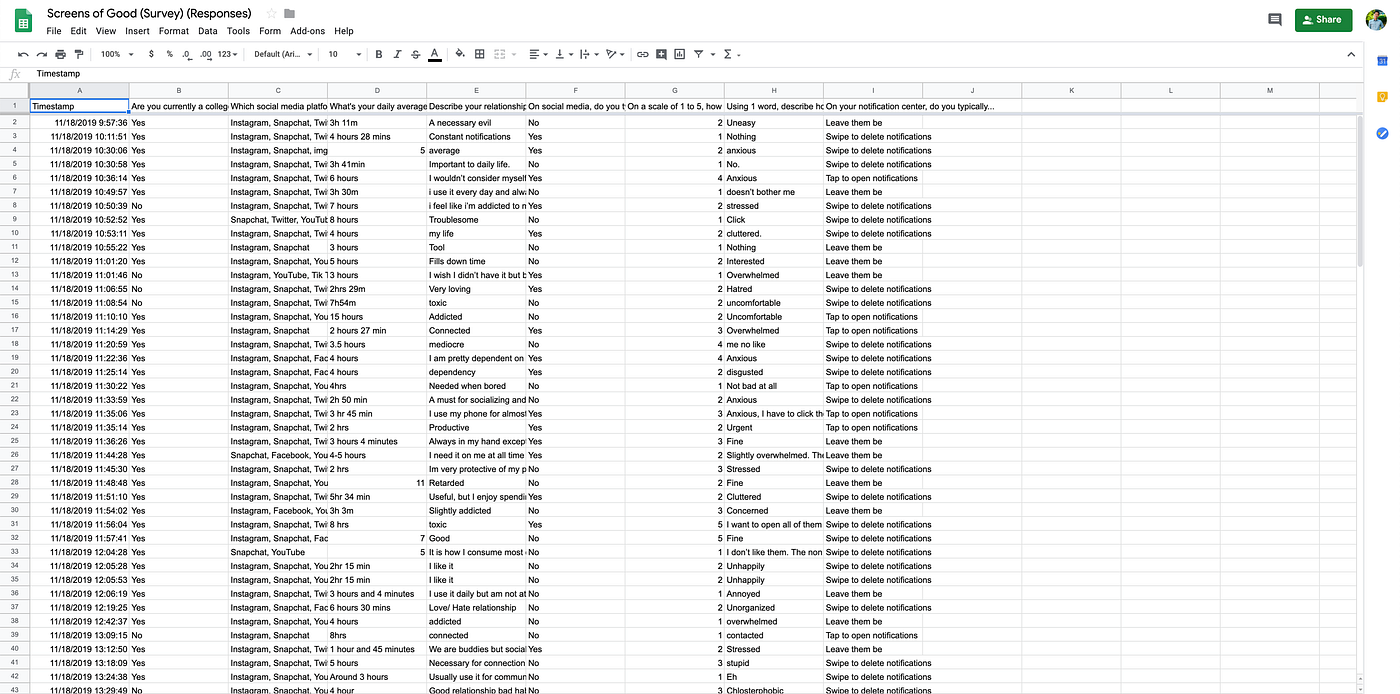Move document using the folder icon
Viewport: 1400px width, 694px height.
pos(290,14)
